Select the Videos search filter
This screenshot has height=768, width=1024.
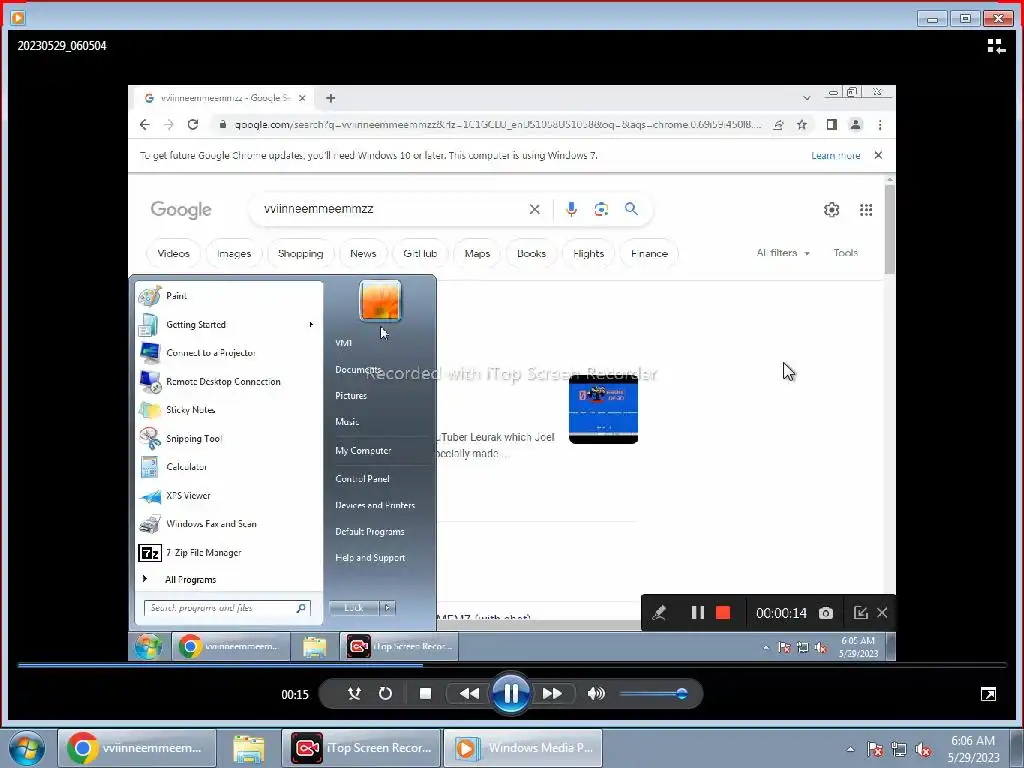point(173,253)
